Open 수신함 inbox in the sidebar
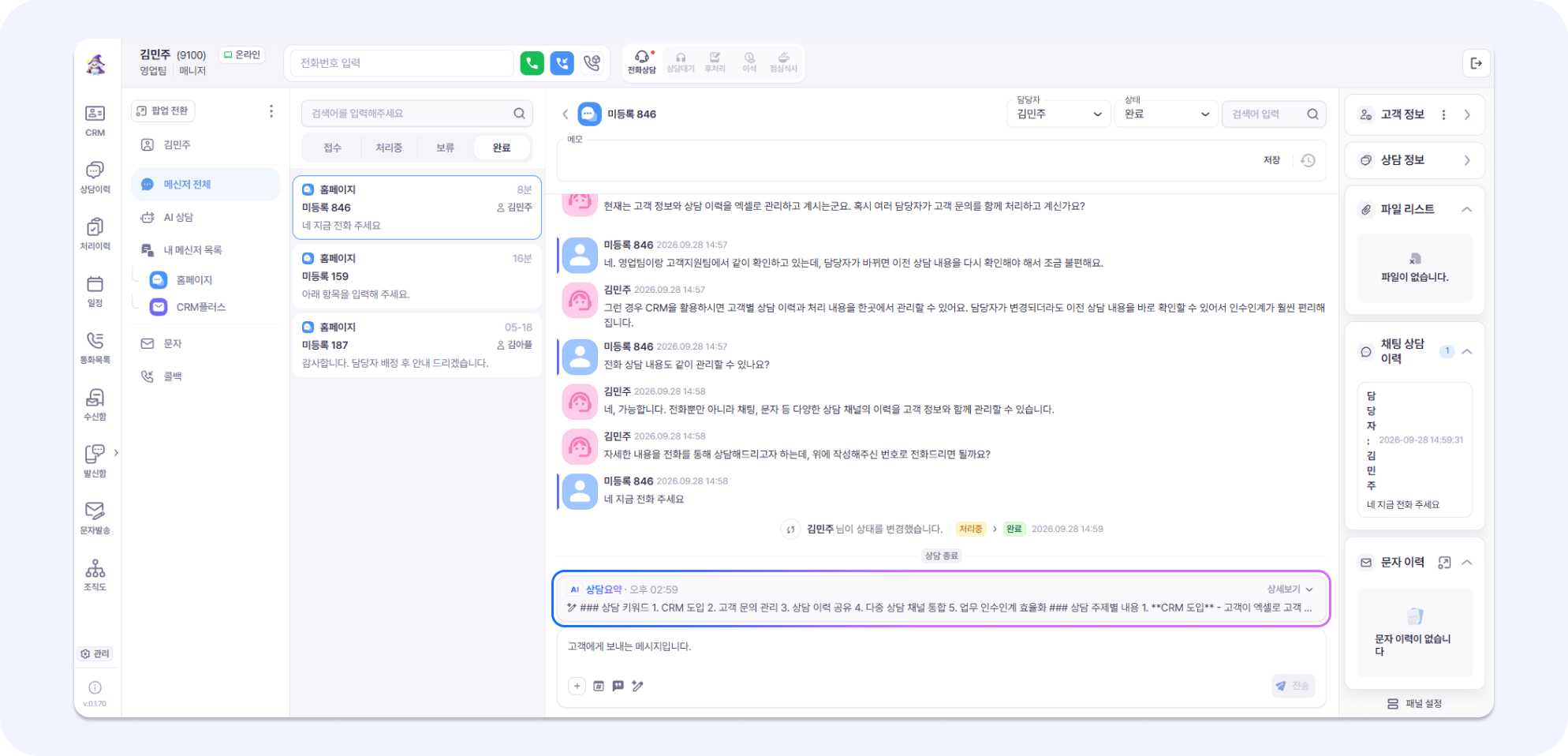This screenshot has height=756, width=1568. point(95,405)
